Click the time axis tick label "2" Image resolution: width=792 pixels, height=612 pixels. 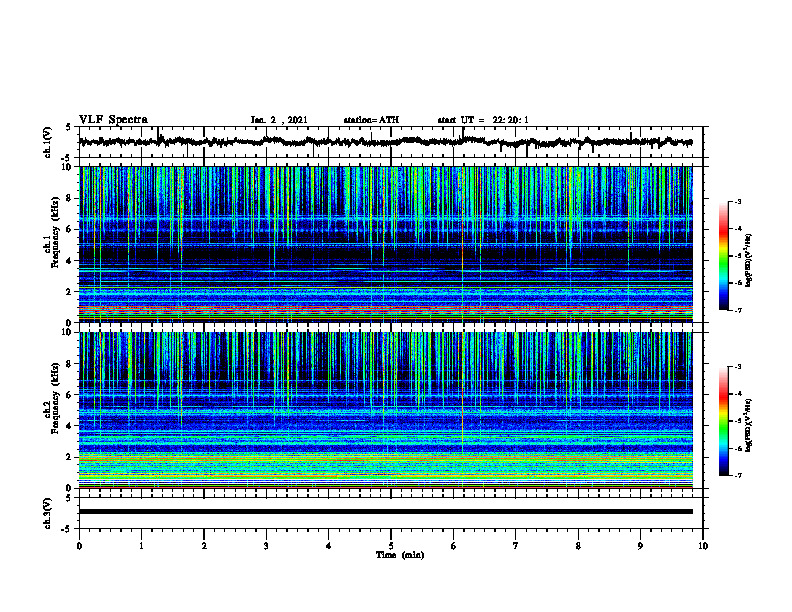pos(204,546)
